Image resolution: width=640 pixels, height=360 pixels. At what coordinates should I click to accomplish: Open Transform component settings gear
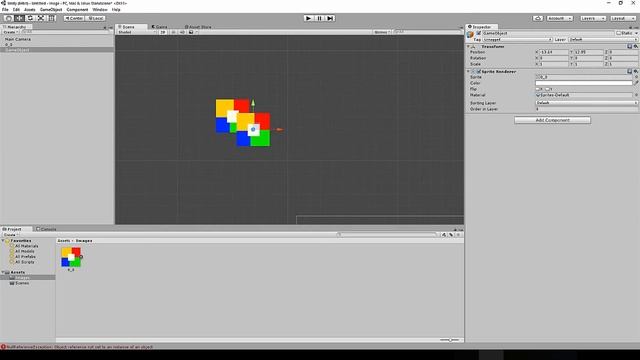coord(636,47)
